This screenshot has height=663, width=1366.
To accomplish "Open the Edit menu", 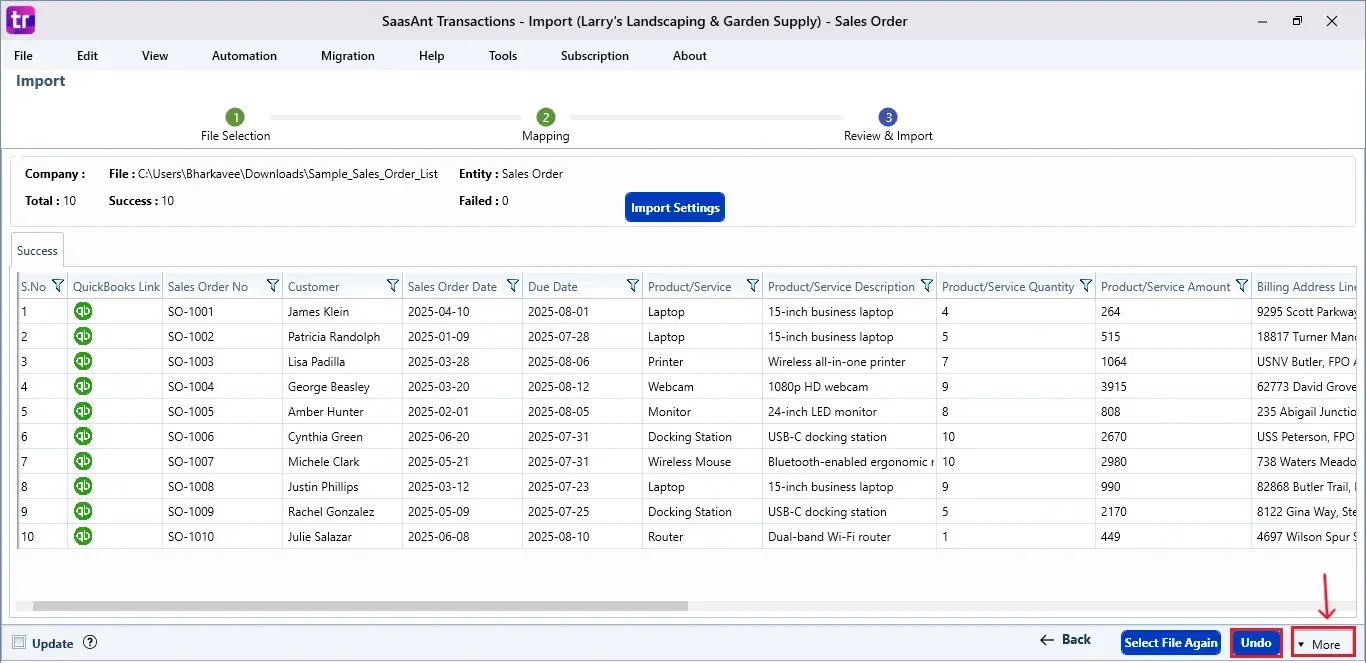I will 88,56.
